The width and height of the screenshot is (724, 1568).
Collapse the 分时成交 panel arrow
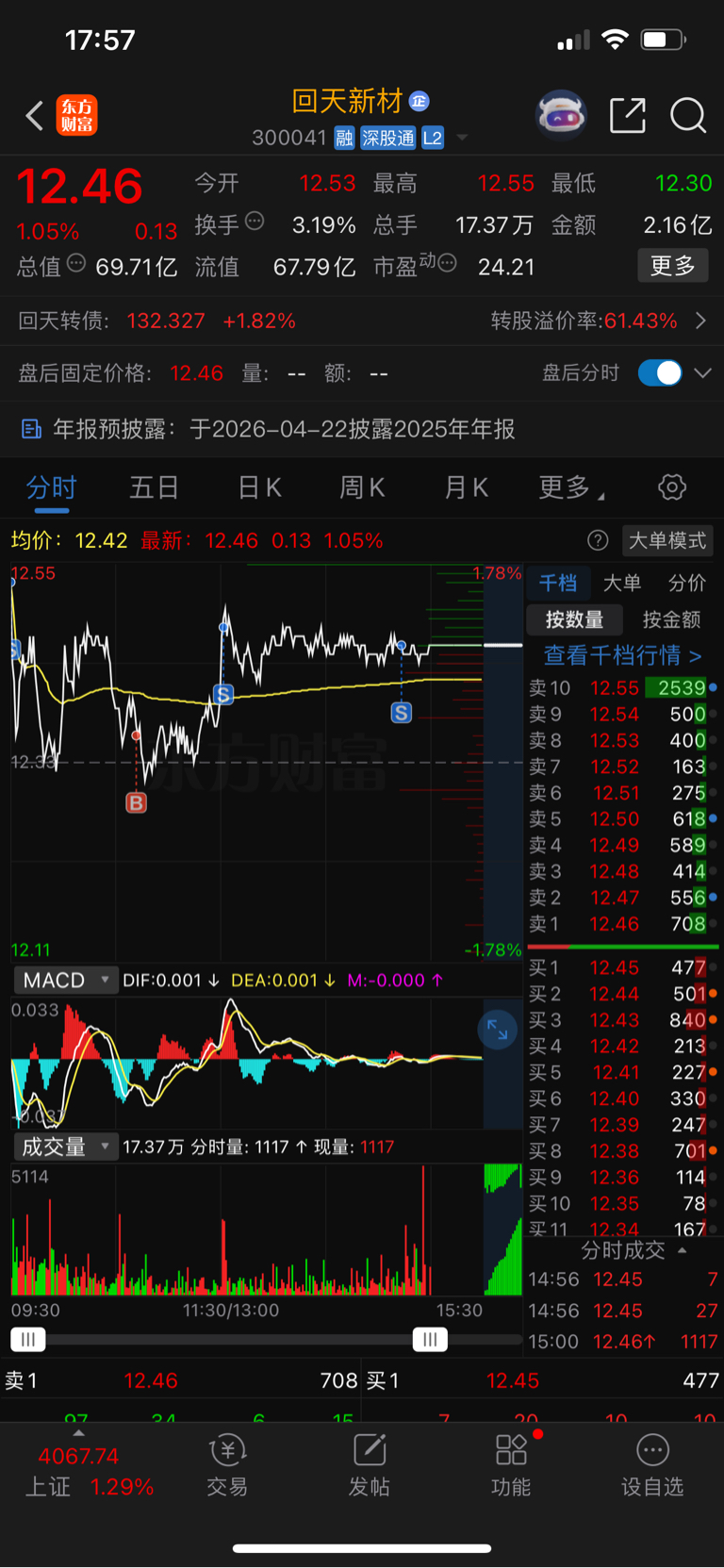683,1250
